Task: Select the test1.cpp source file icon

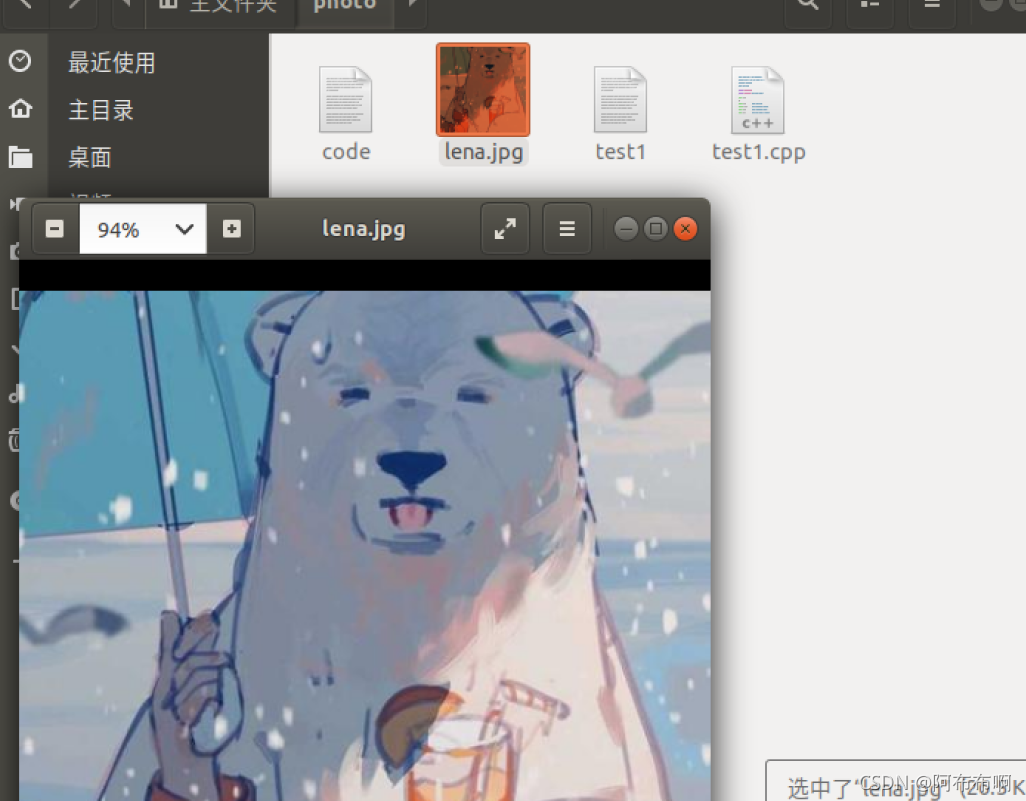Action: [758, 100]
